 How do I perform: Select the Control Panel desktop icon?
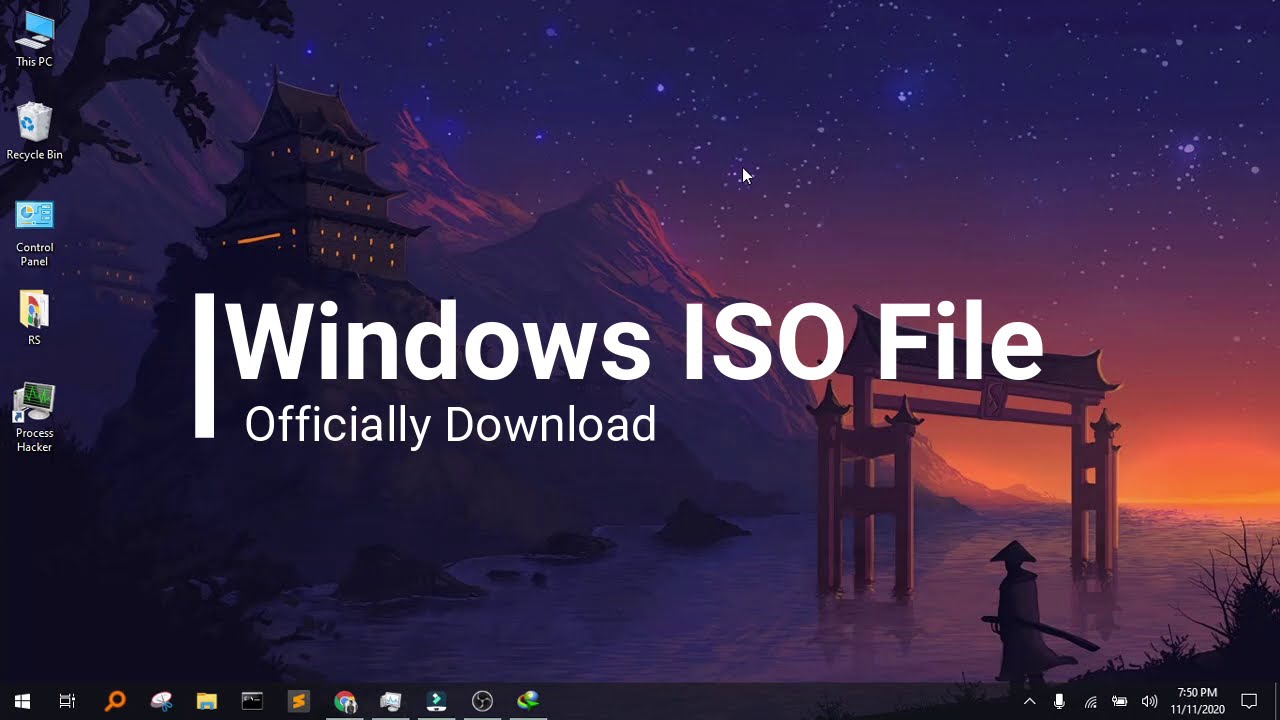34,234
